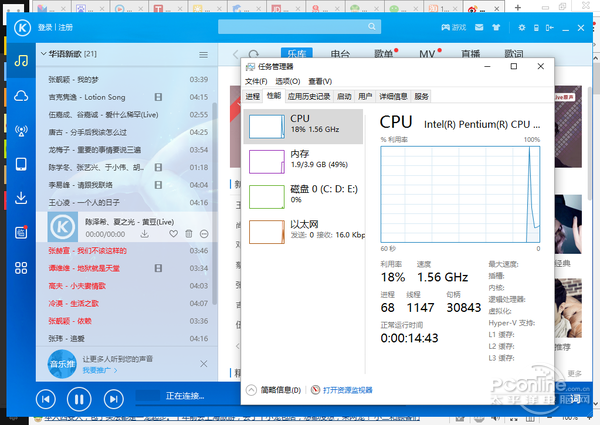Switch to the 服务 tab in Task Manager

pos(421,96)
